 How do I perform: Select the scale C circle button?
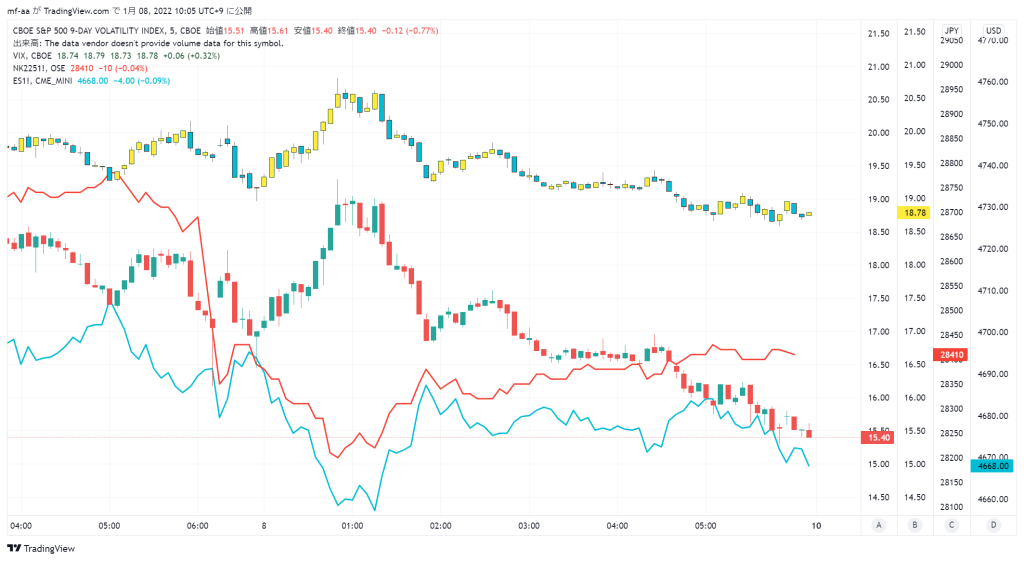click(952, 525)
